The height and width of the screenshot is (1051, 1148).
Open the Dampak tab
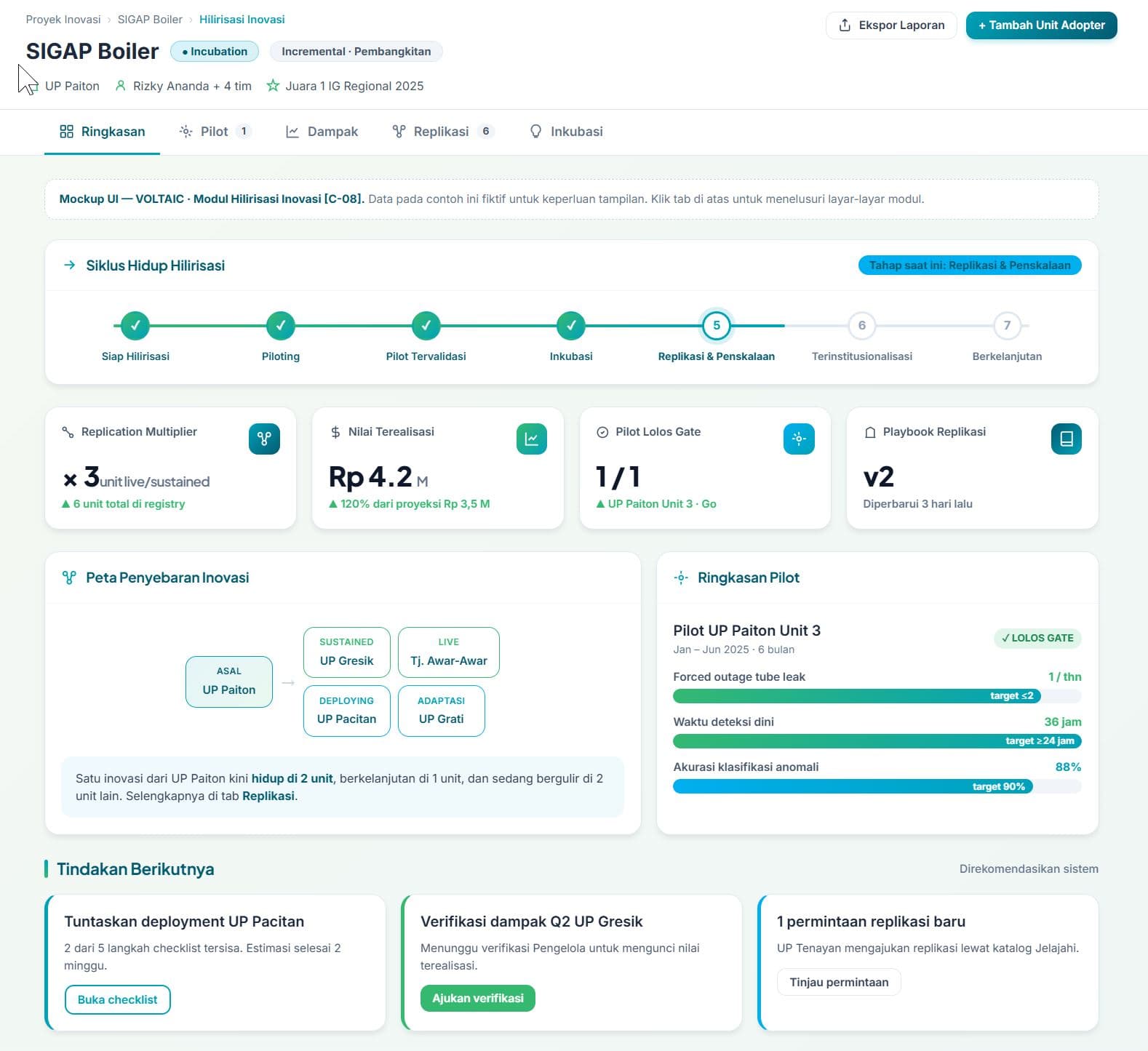tap(322, 132)
